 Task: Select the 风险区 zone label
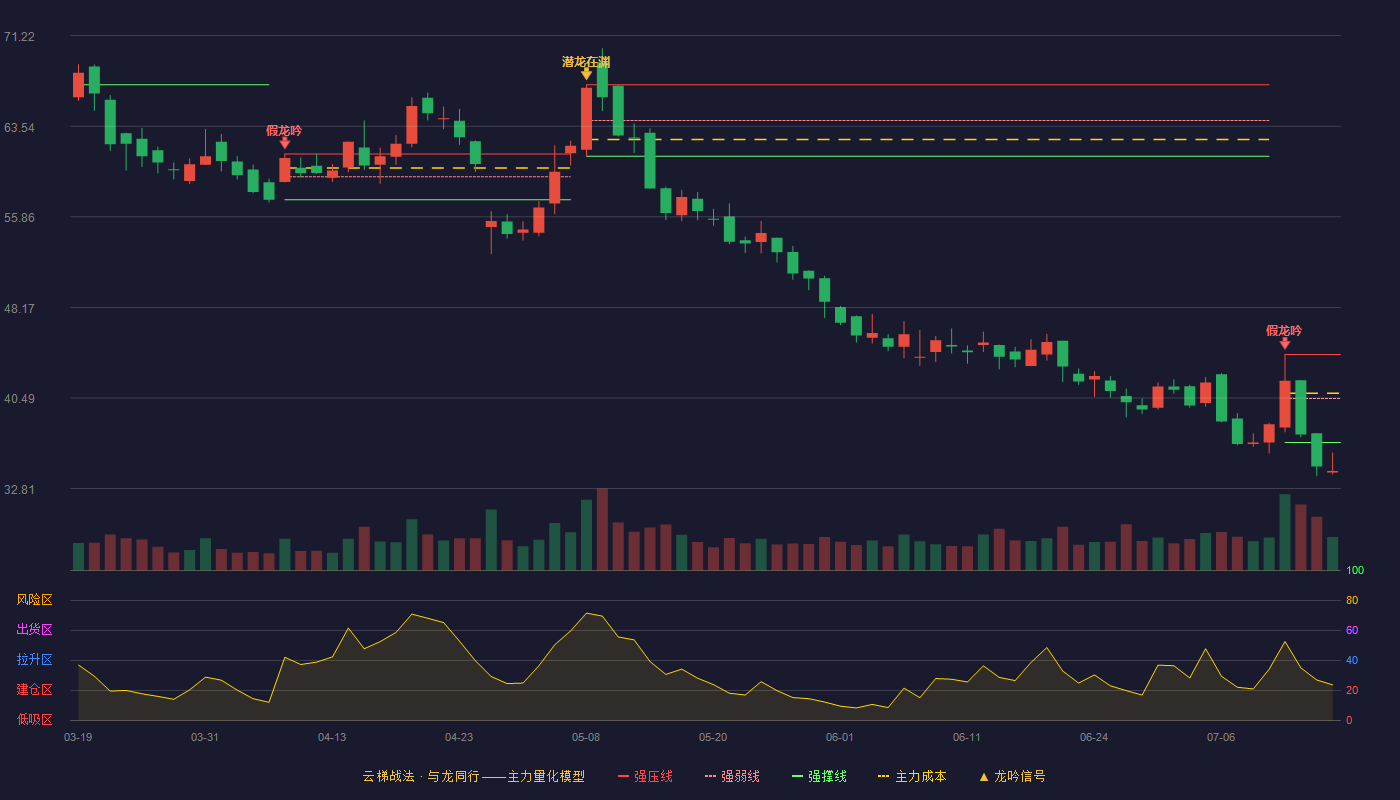[x=34, y=600]
